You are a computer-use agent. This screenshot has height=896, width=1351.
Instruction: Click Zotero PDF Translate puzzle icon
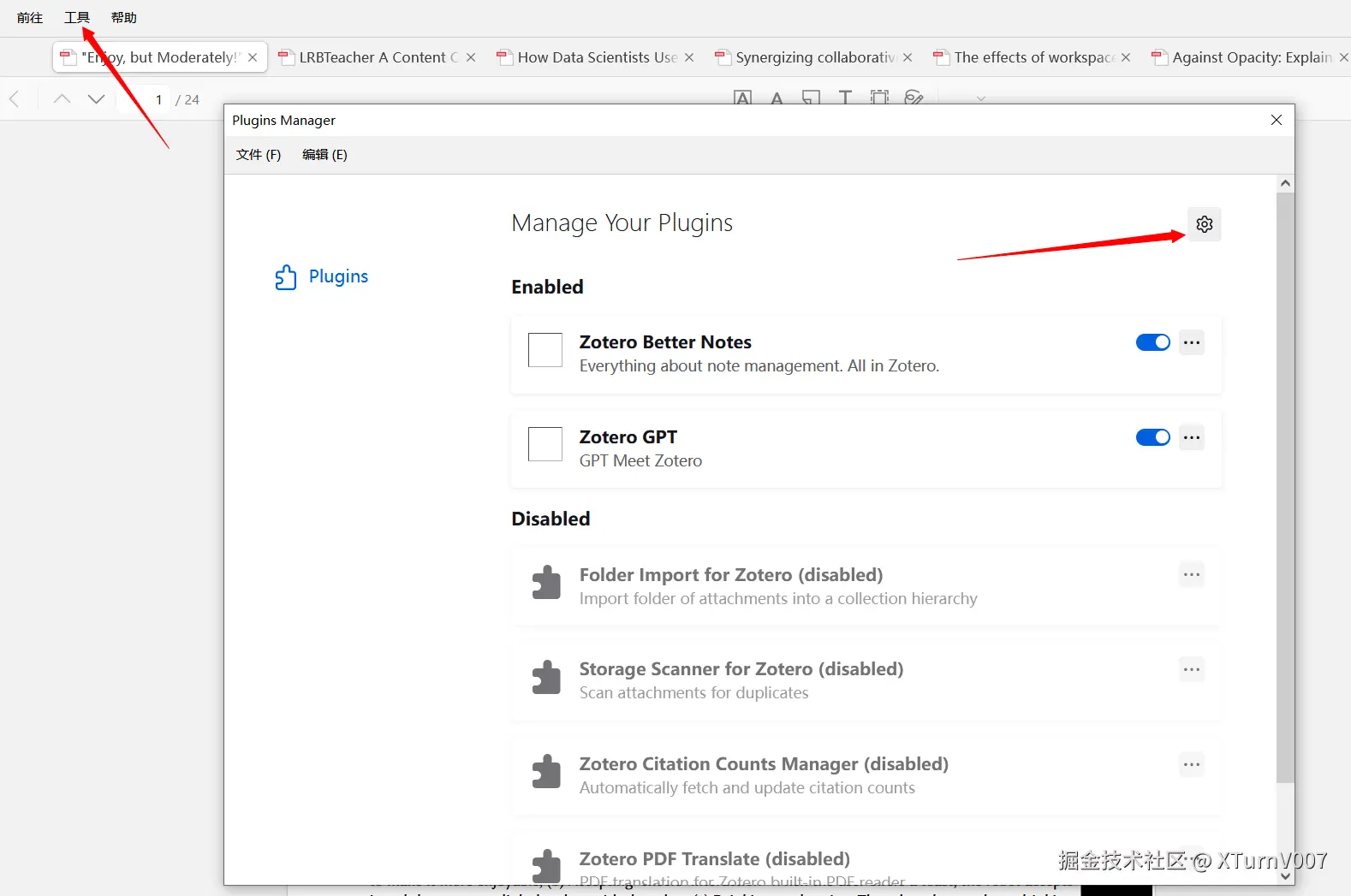click(545, 866)
